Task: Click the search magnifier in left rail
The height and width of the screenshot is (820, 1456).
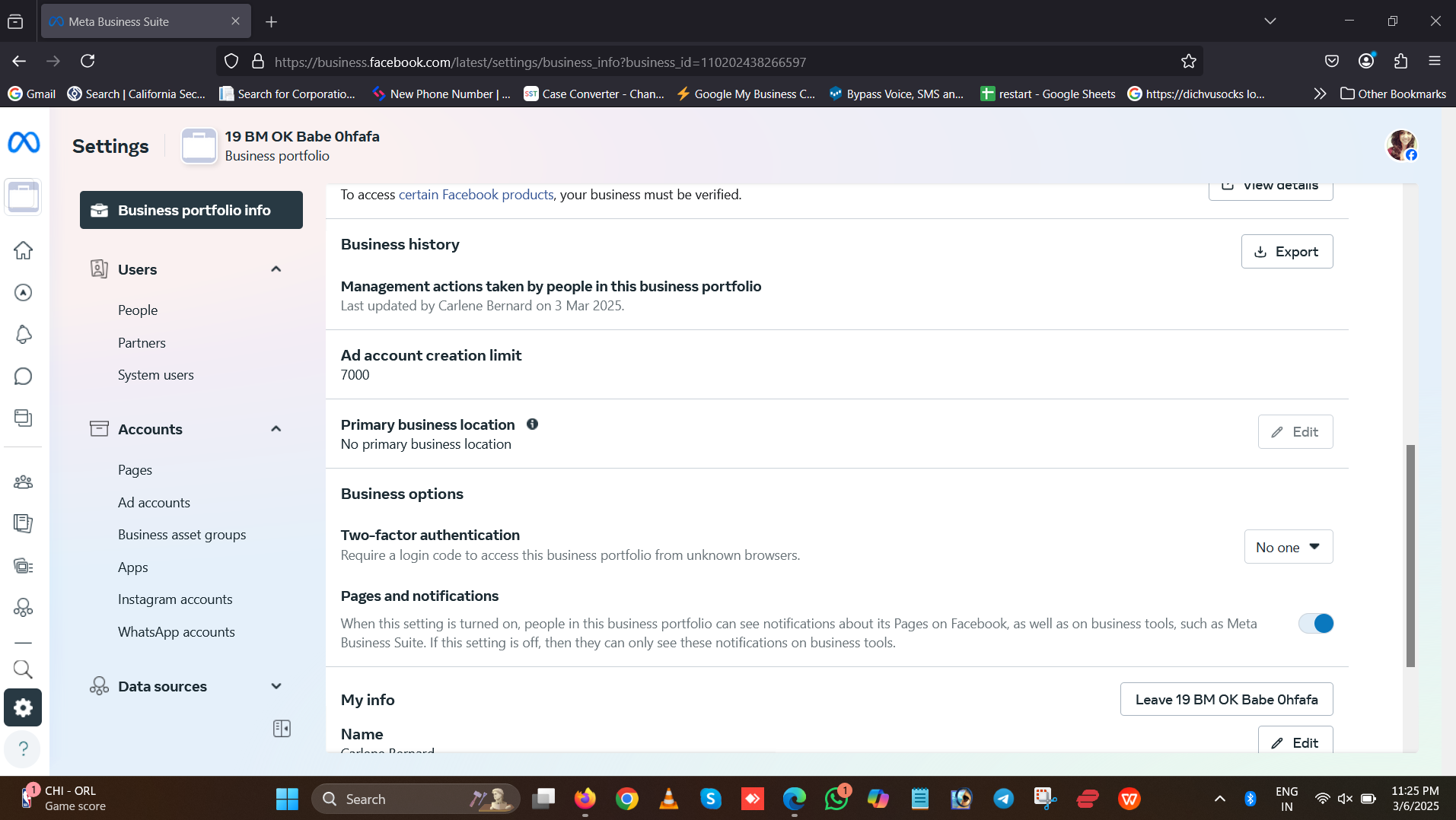Action: [x=24, y=669]
